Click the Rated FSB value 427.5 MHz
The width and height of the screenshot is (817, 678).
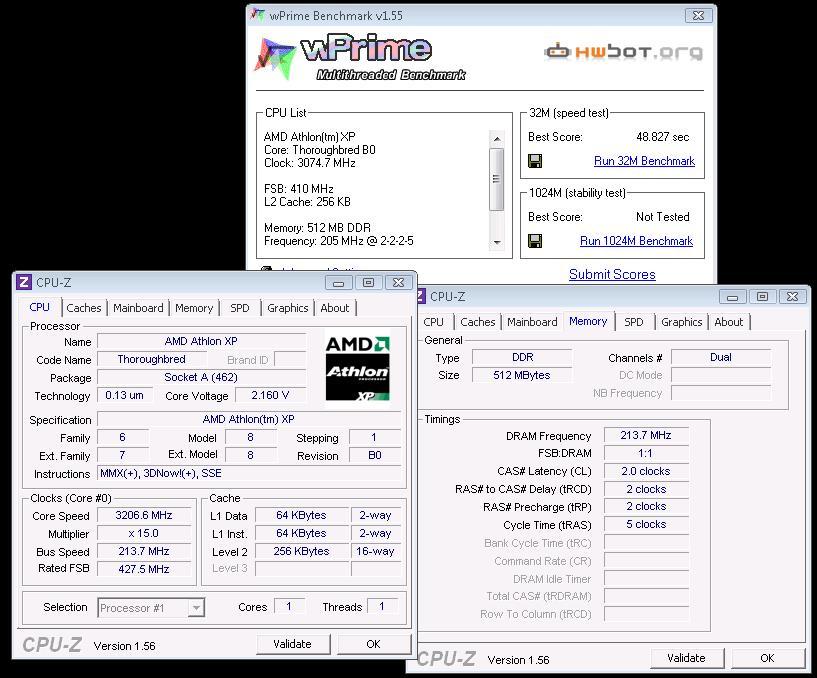coord(144,569)
